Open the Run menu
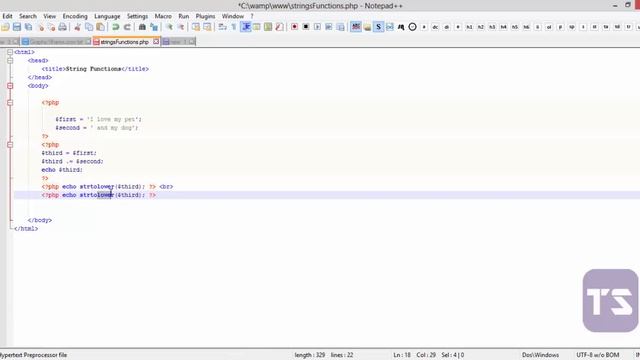640x360 pixels. (x=184, y=16)
